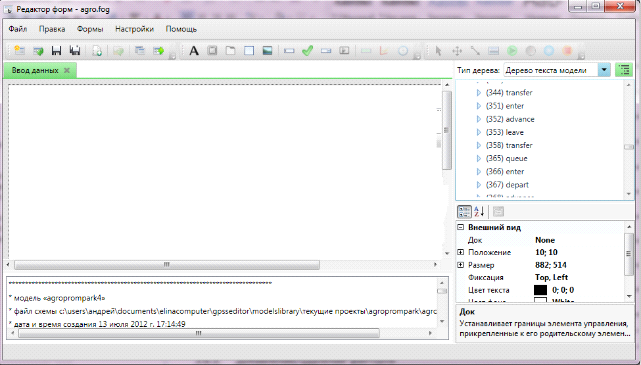The width and height of the screenshot is (641, 365).
Task: Click the light blue circle toolbar icon
Action: [x=549, y=51]
